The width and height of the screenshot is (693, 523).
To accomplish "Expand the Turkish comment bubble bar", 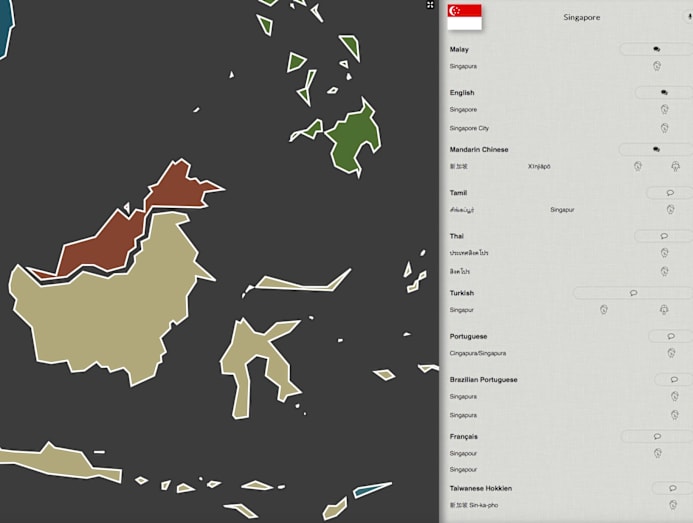I will pyautogui.click(x=632, y=293).
